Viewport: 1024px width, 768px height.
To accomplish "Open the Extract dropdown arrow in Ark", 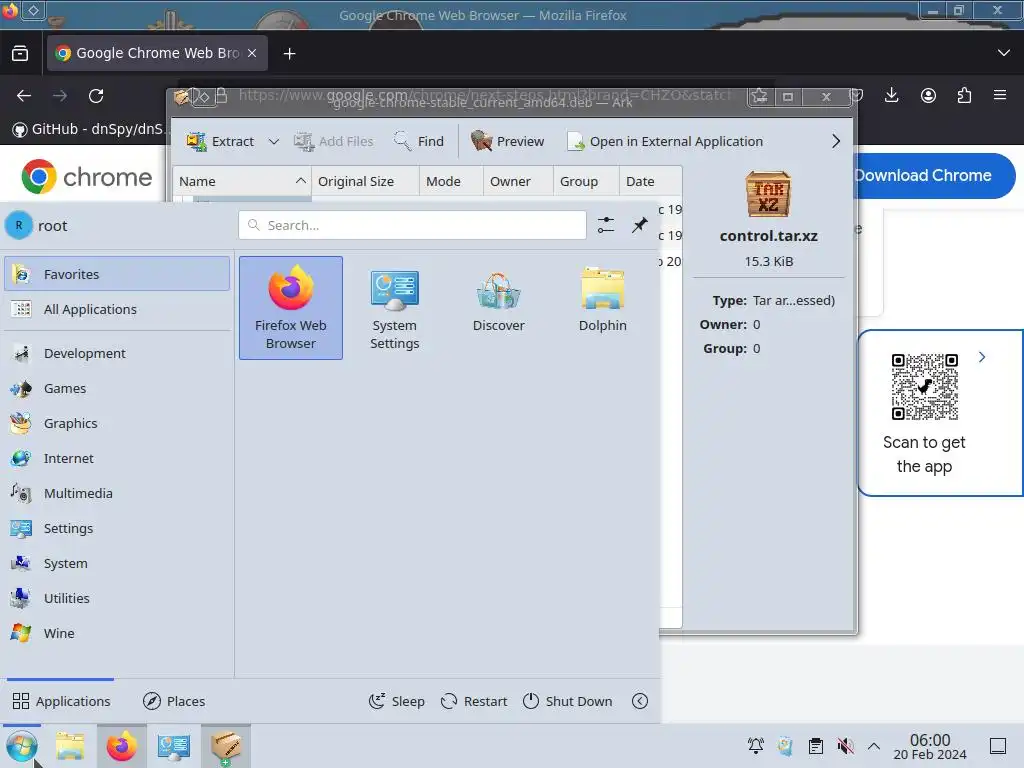I will tap(274, 141).
